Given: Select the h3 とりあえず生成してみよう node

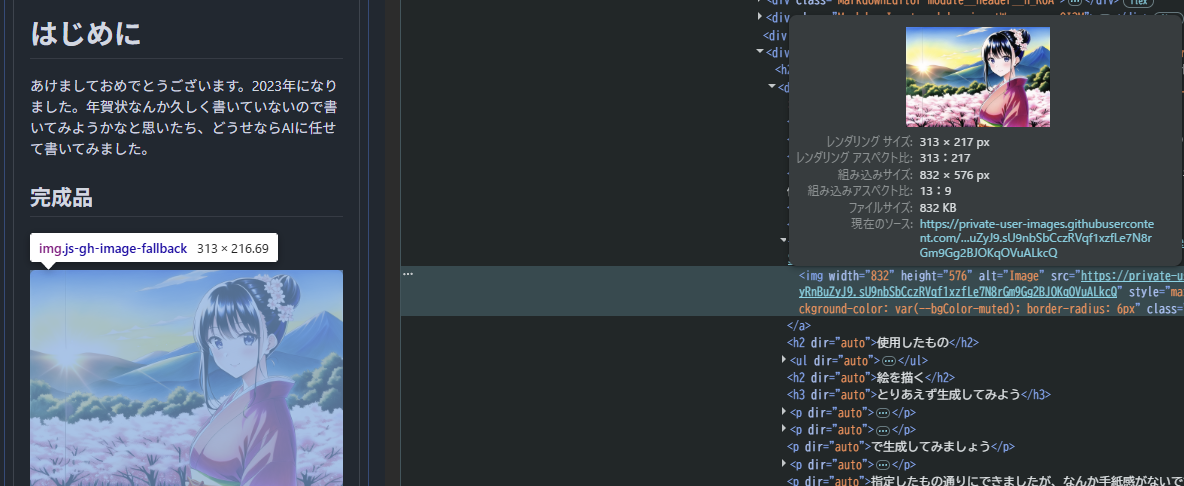Looking at the screenshot, I should [x=918, y=395].
